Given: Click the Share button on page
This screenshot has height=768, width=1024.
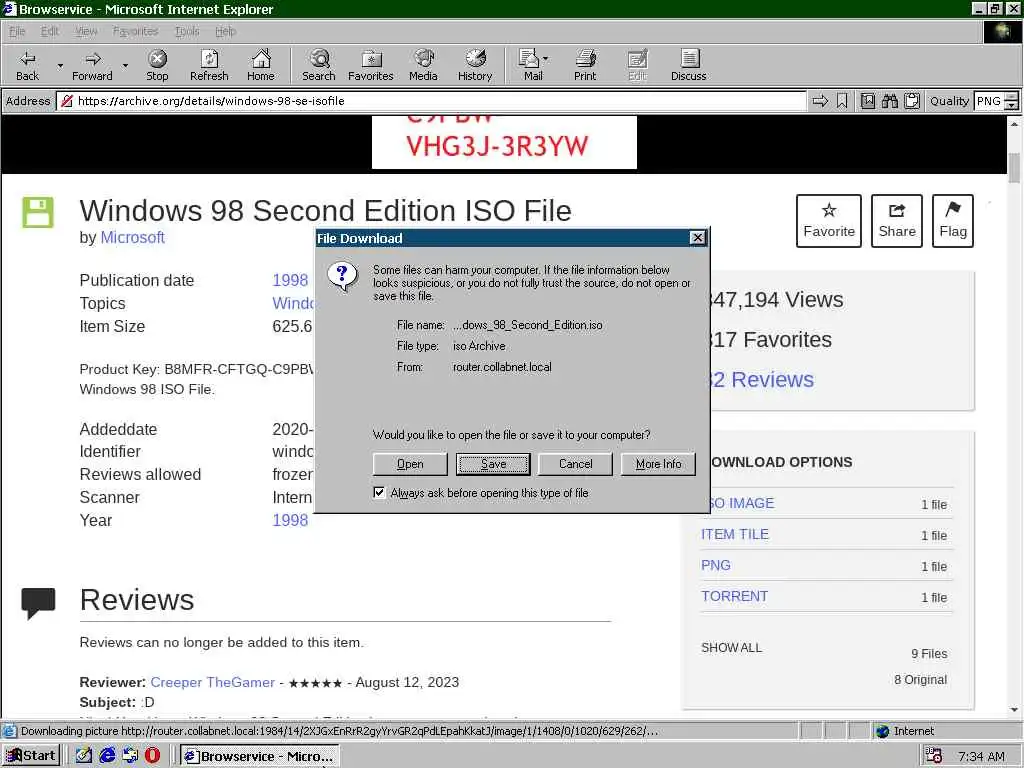Looking at the screenshot, I should pyautogui.click(x=897, y=221).
